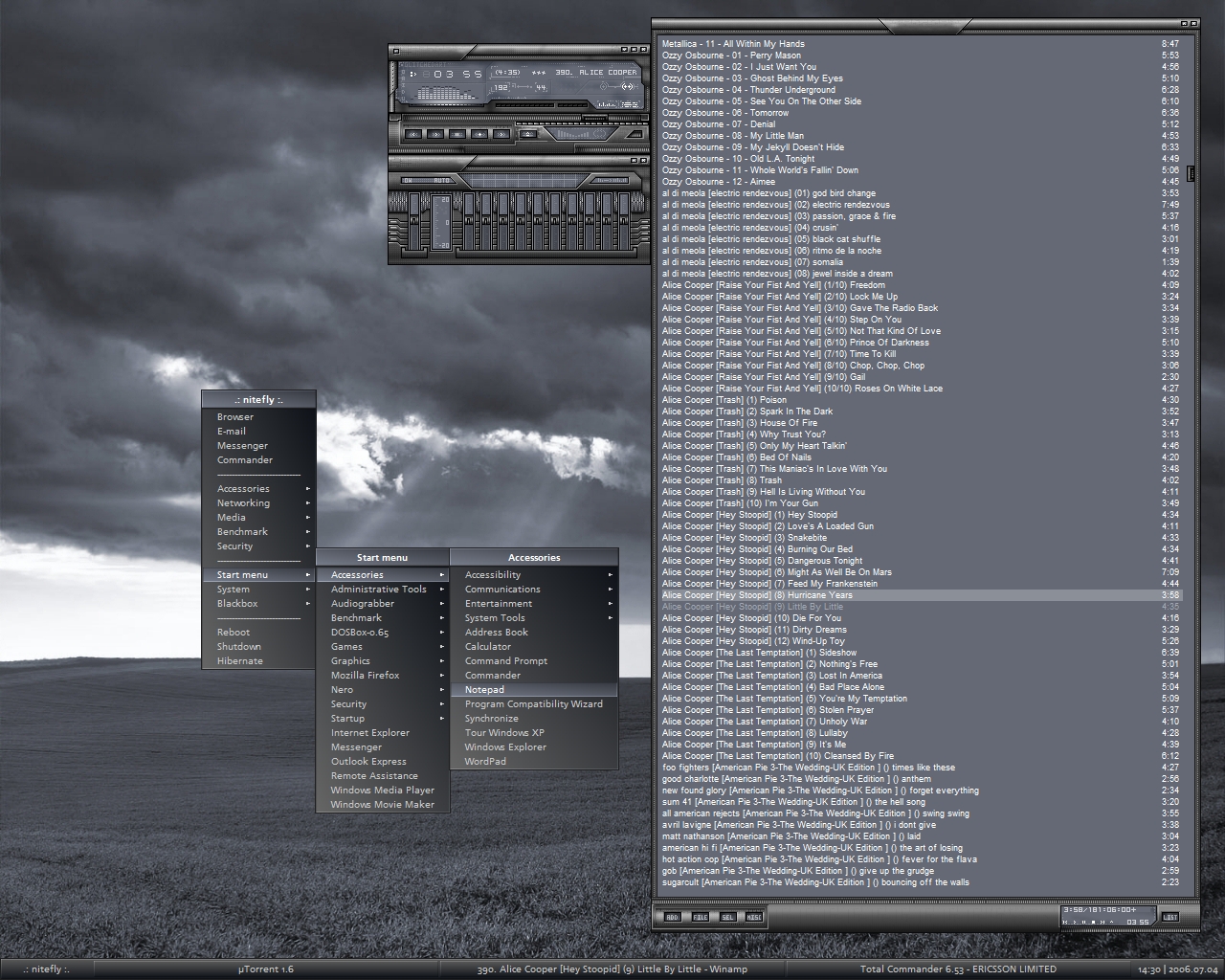Open Command Prompt from Accessories menu

[x=534, y=661]
